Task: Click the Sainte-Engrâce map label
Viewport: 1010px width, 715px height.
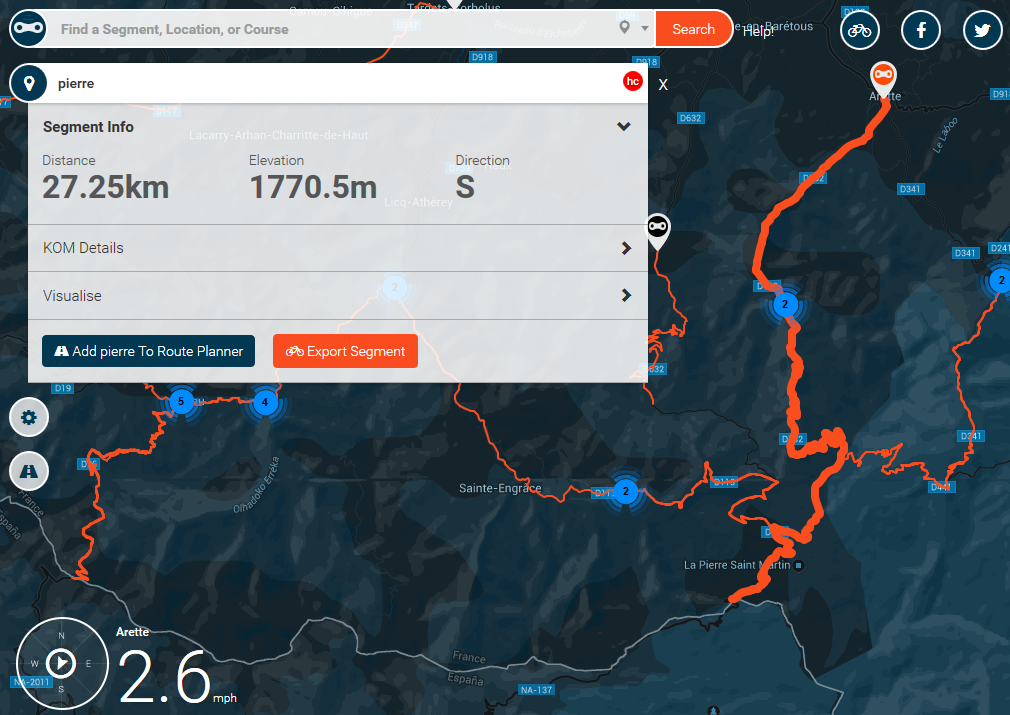Action: [x=500, y=488]
